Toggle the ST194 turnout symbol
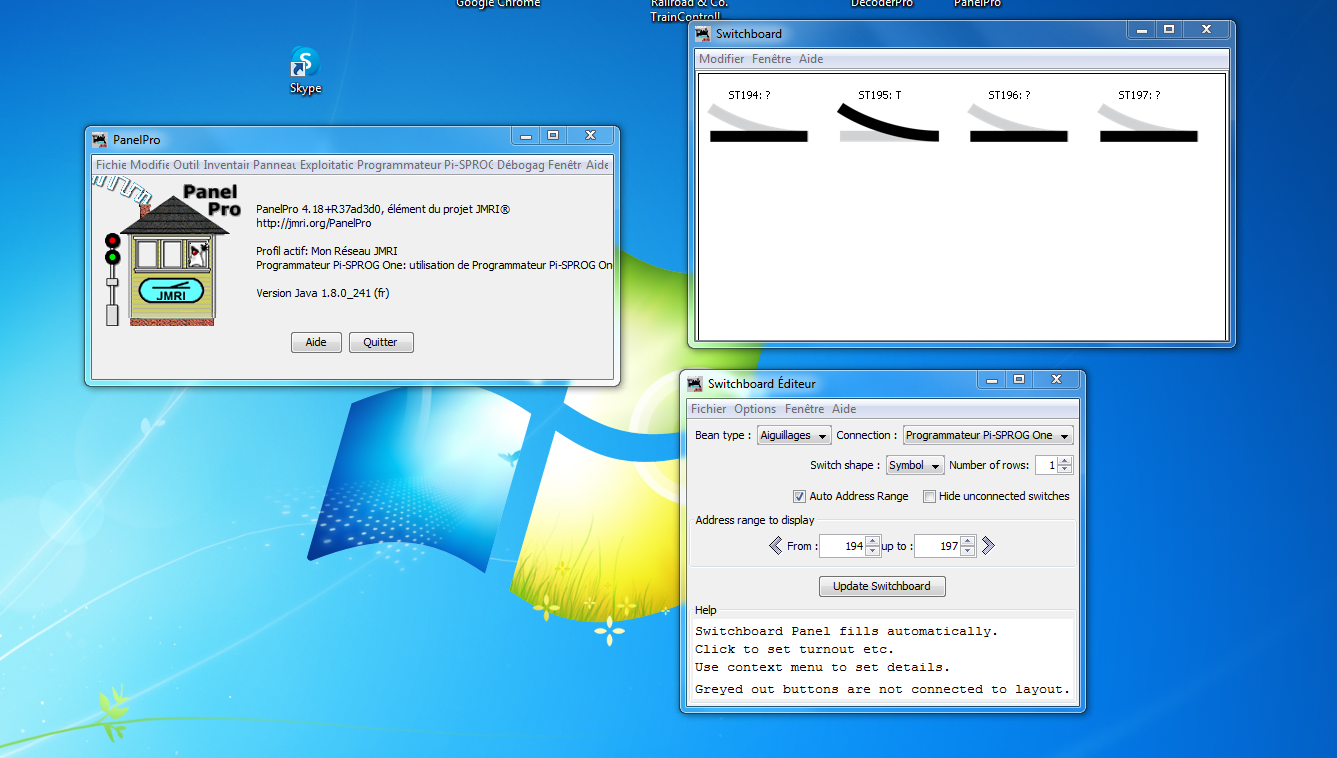The width and height of the screenshot is (1337, 758). point(758,124)
